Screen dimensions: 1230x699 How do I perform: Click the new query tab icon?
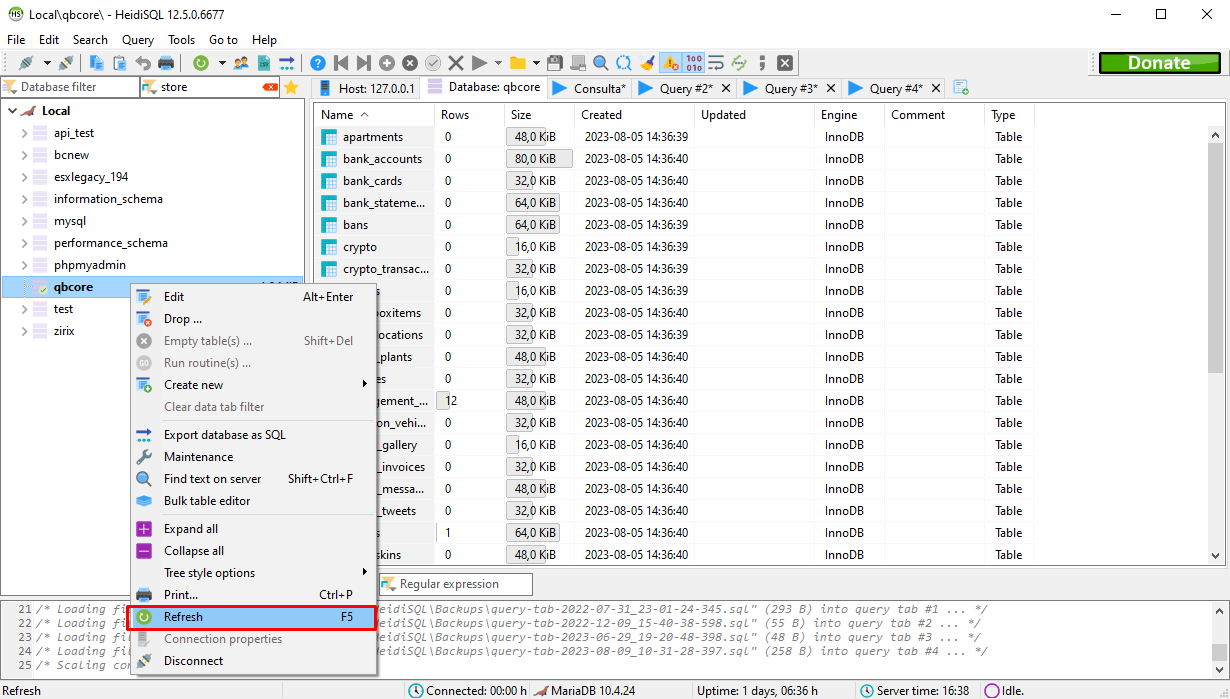click(961, 88)
